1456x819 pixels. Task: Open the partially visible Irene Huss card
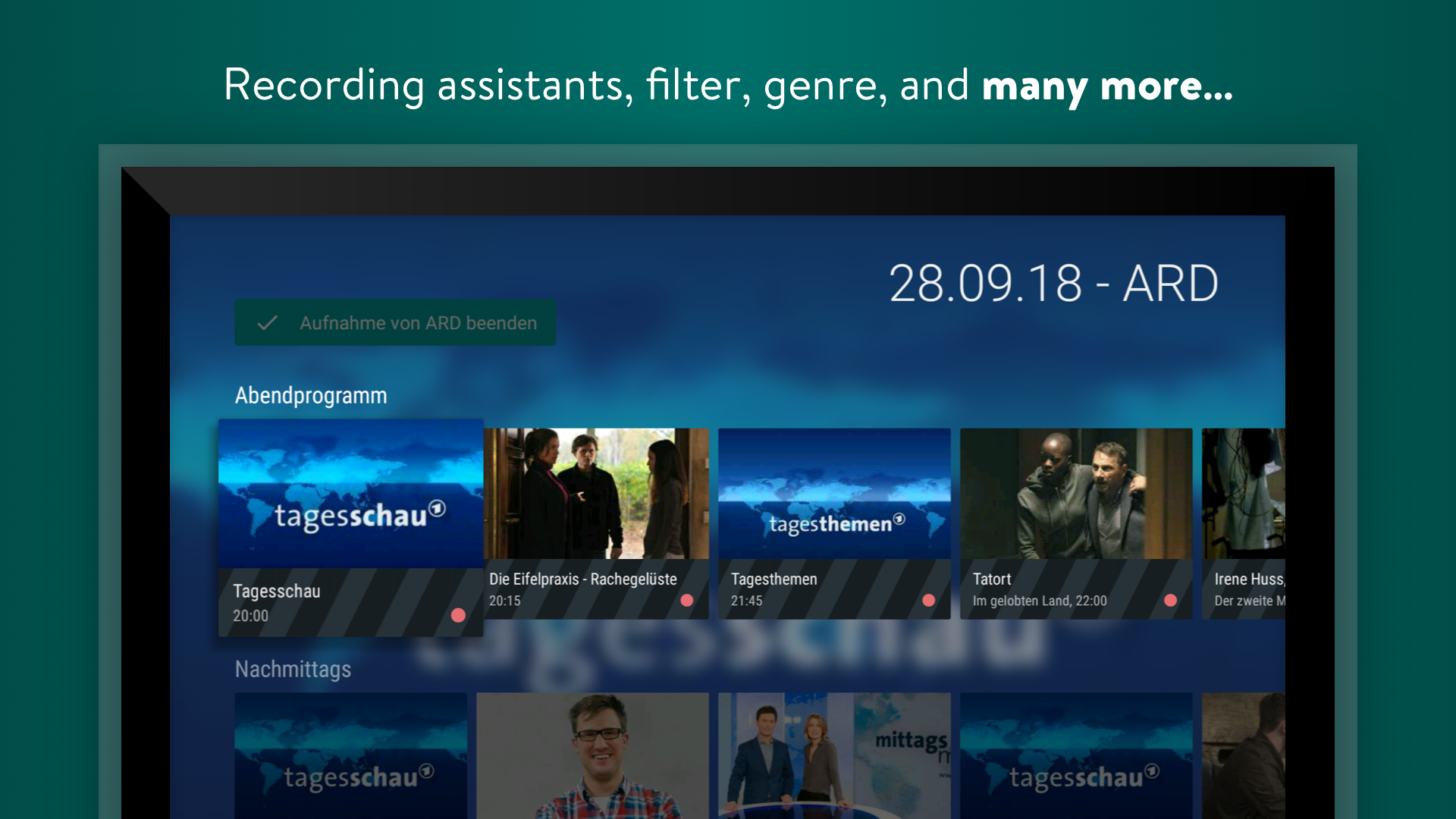coord(1244,494)
